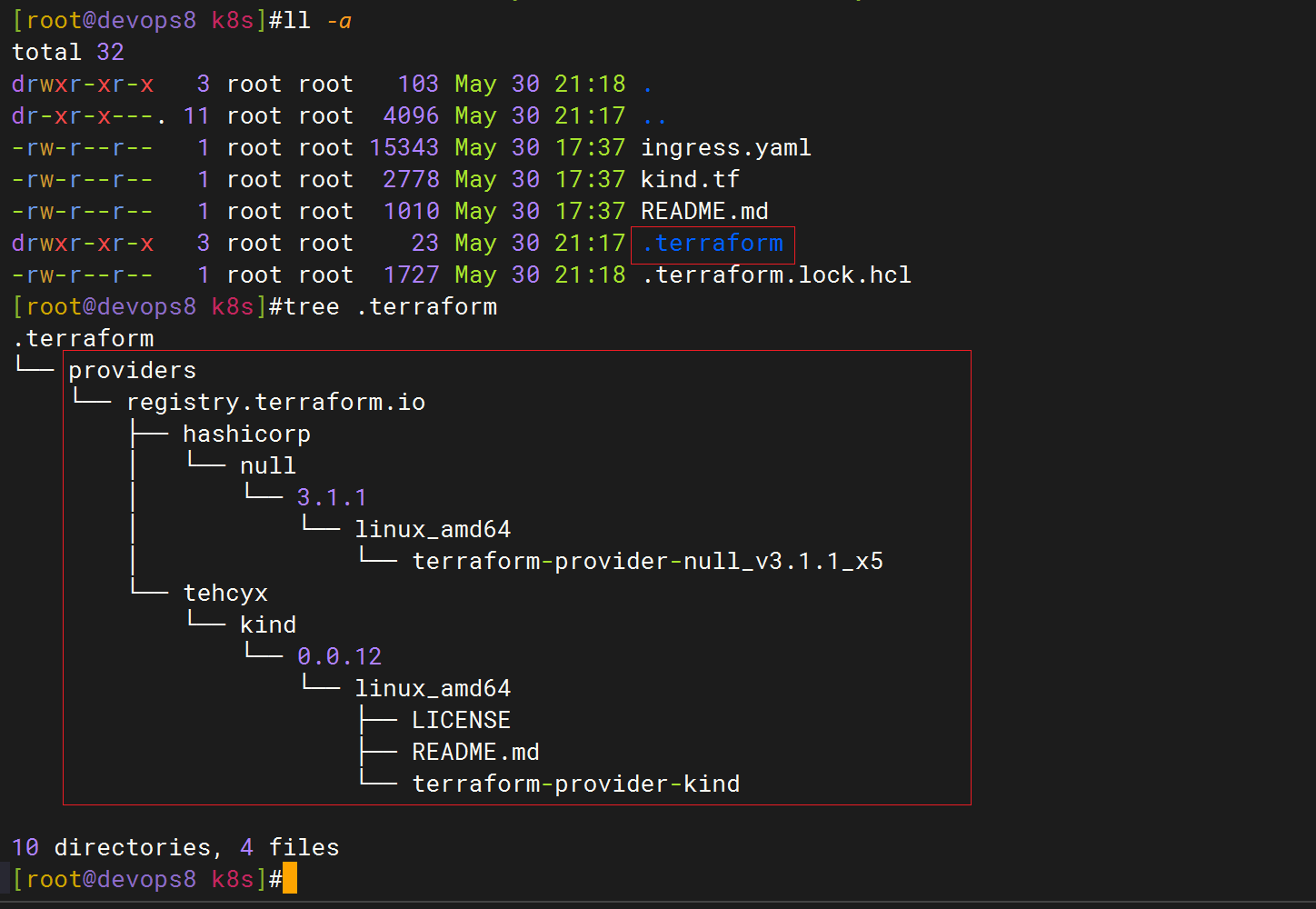Image resolution: width=1316 pixels, height=909 pixels.
Task: Click the 'll -a' command text
Action: [x=317, y=20]
